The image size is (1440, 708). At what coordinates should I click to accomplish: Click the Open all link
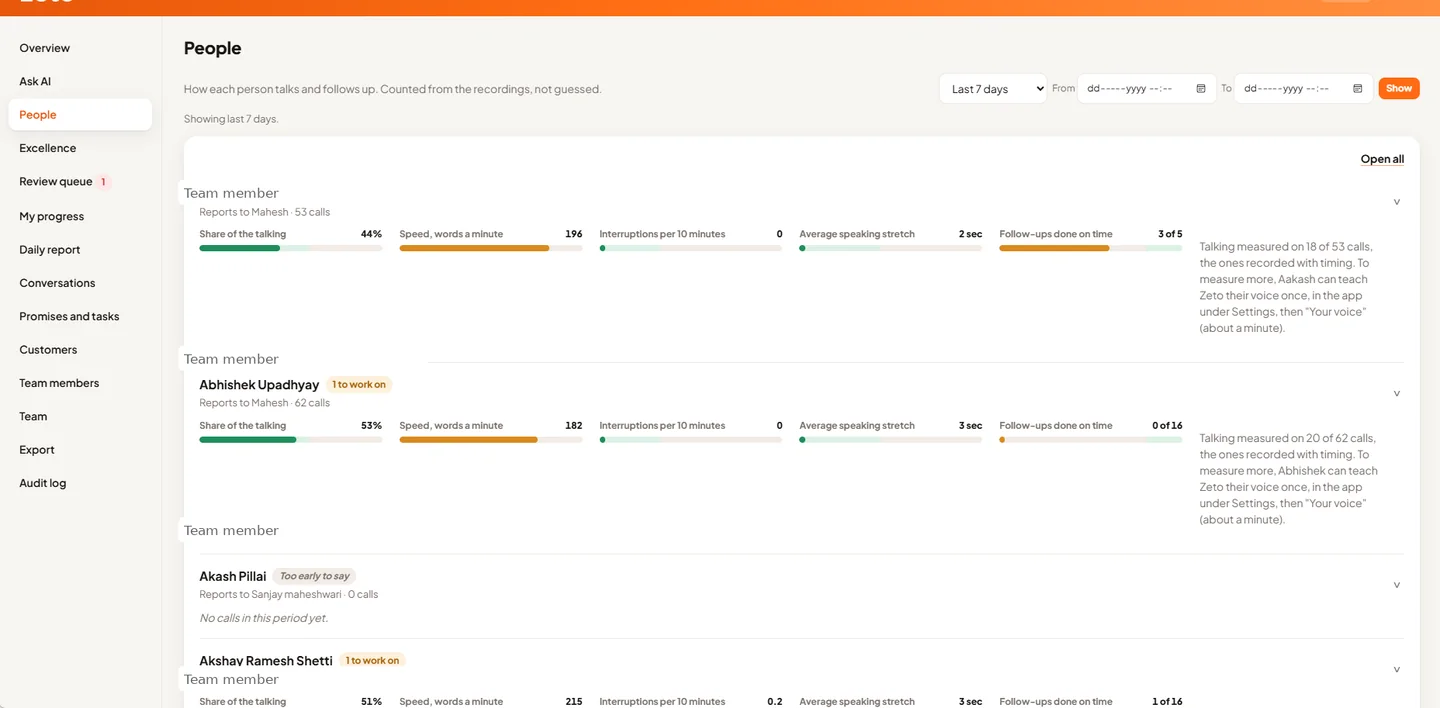[1382, 159]
